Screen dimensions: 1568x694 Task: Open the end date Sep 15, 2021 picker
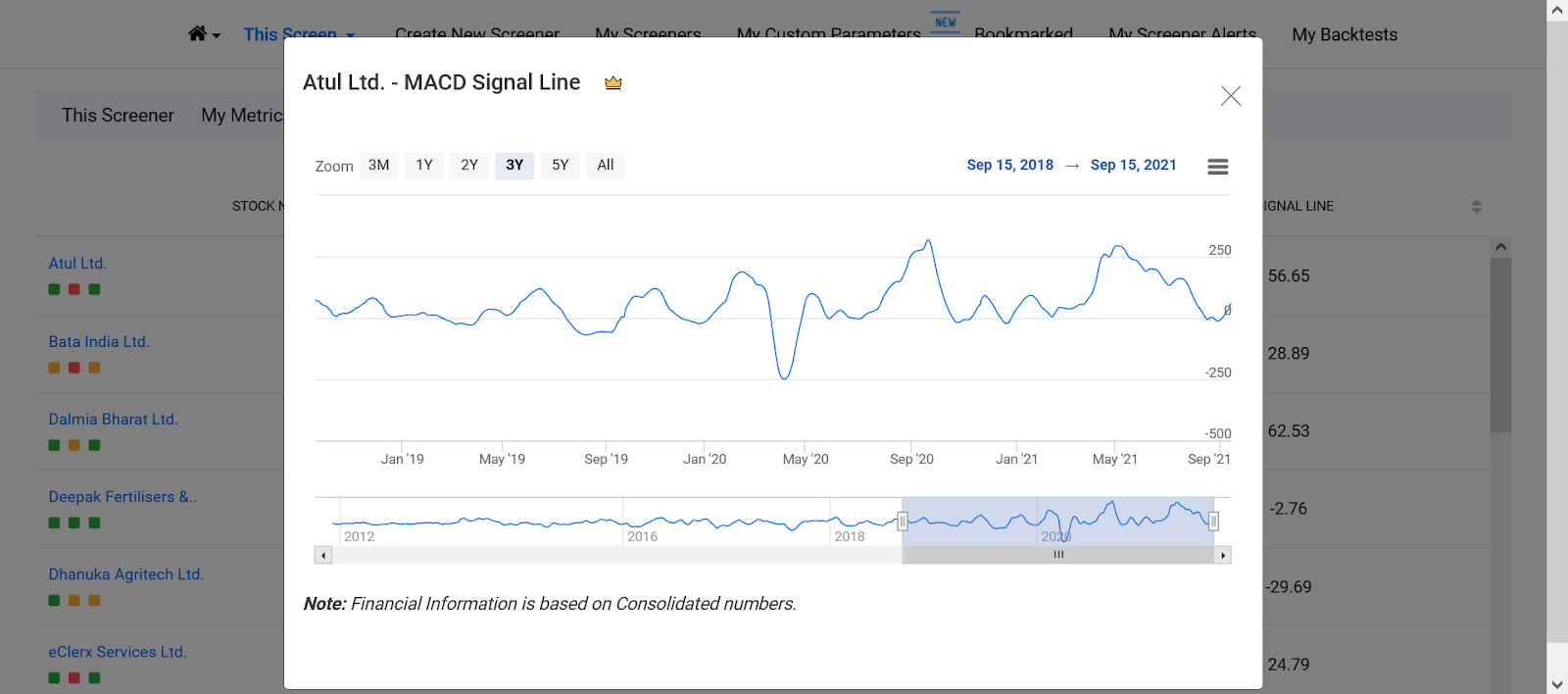click(1133, 166)
